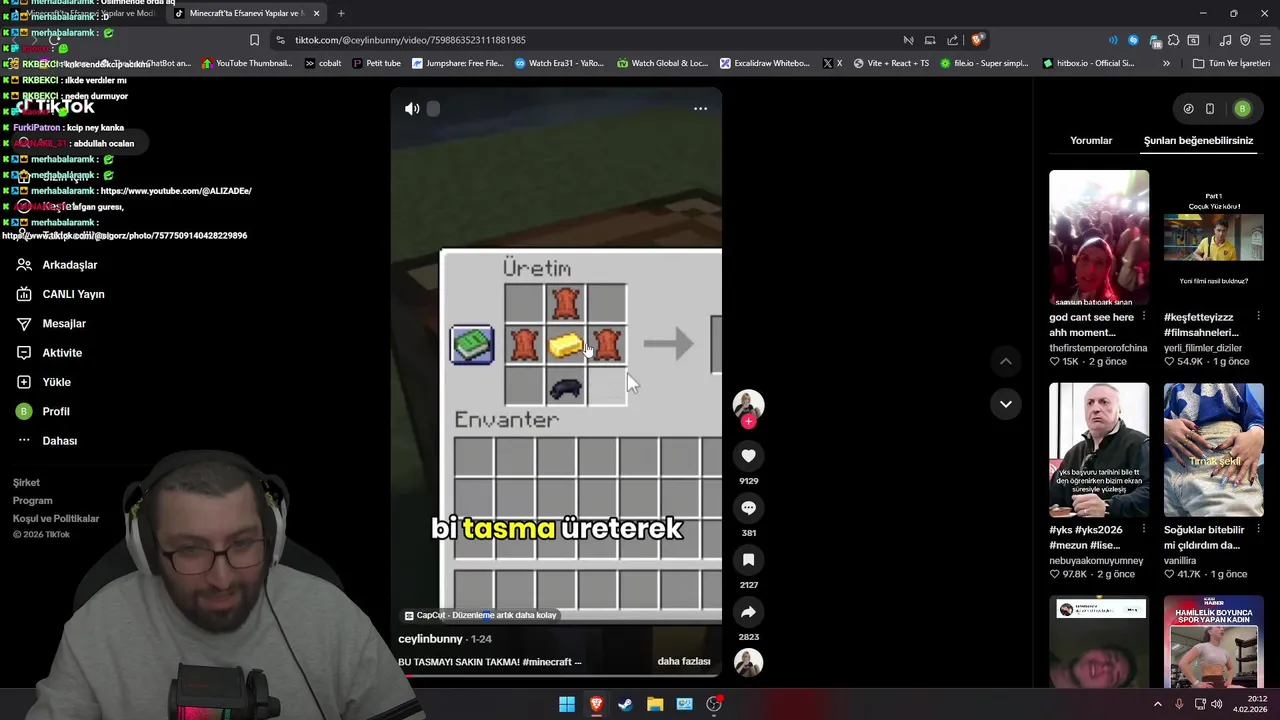Open the music note playlist icon in toolbar
Viewport: 1280px width, 720px height.
[1226, 40]
